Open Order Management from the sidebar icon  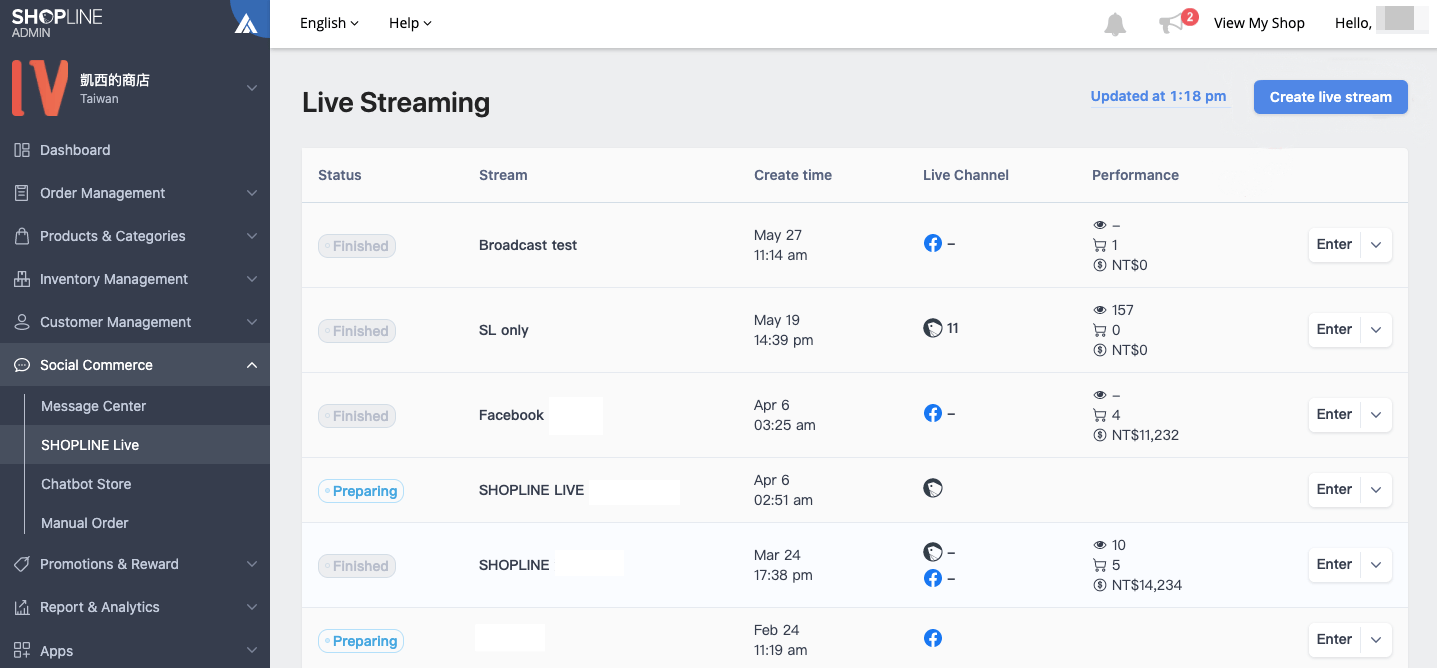coord(20,193)
